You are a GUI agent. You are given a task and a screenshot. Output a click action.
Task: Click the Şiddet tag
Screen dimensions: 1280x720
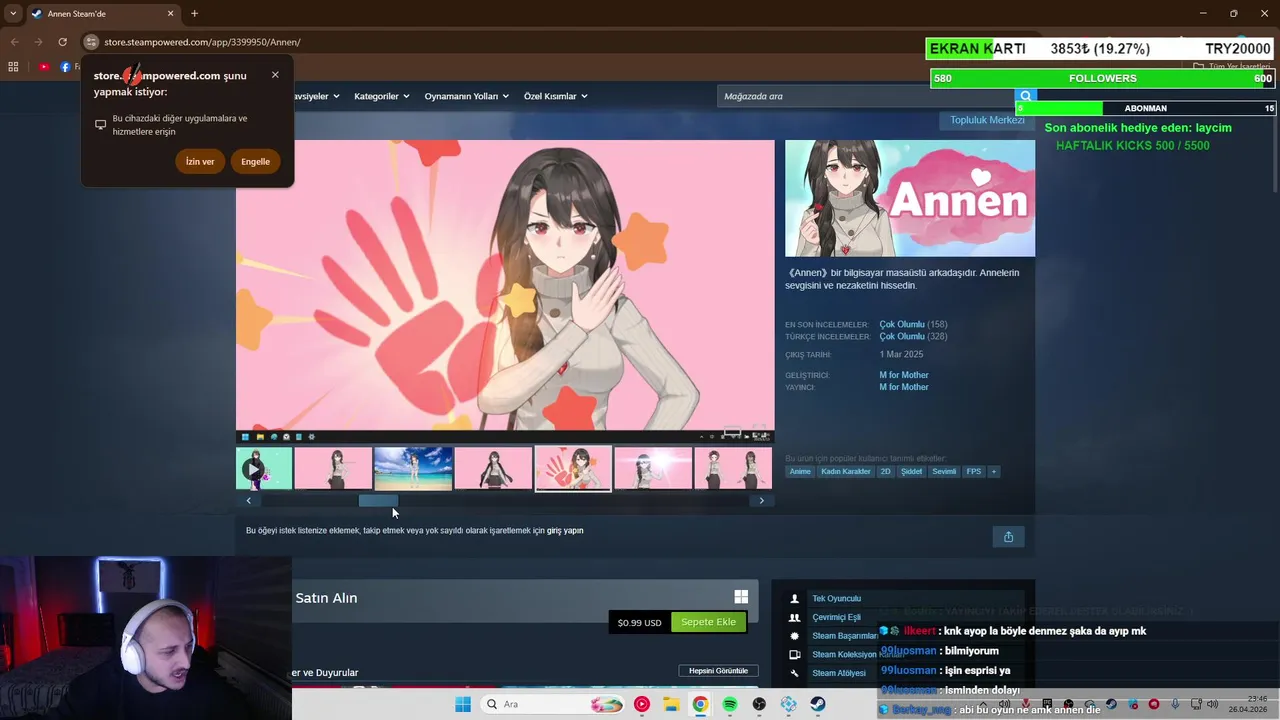[x=911, y=471]
